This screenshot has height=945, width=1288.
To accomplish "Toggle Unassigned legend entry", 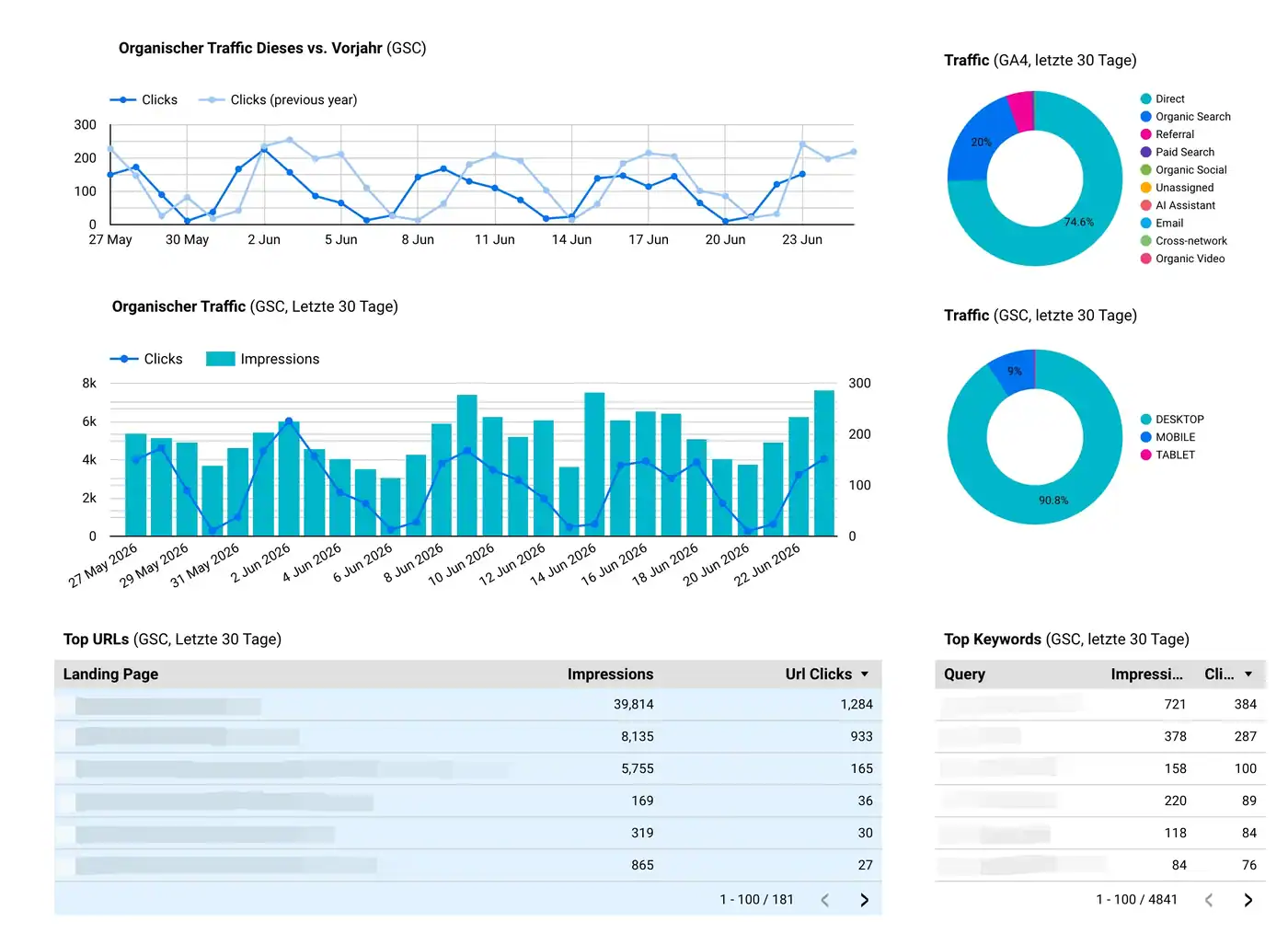I will 1177,188.
